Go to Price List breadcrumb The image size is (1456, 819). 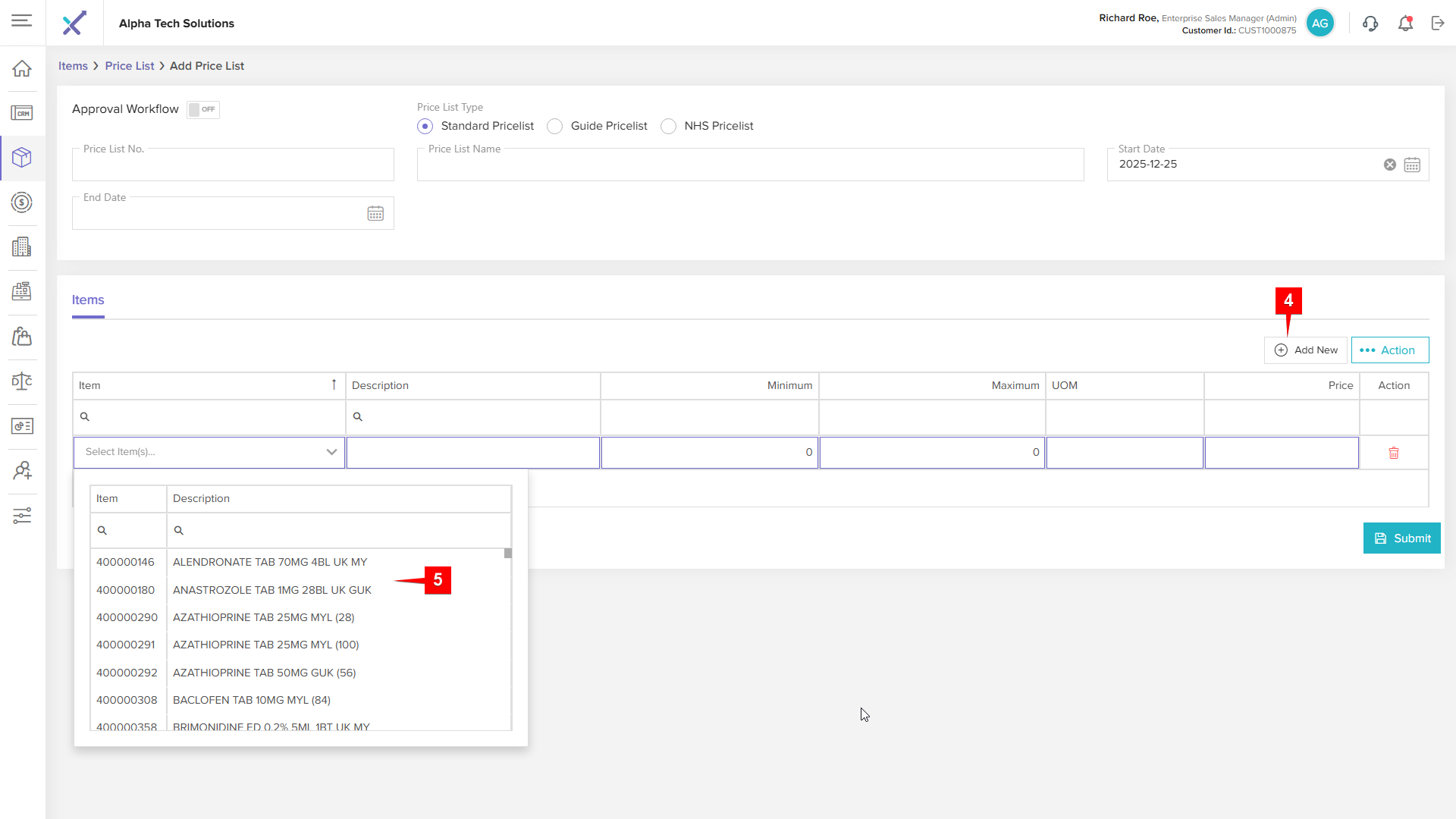coord(130,66)
